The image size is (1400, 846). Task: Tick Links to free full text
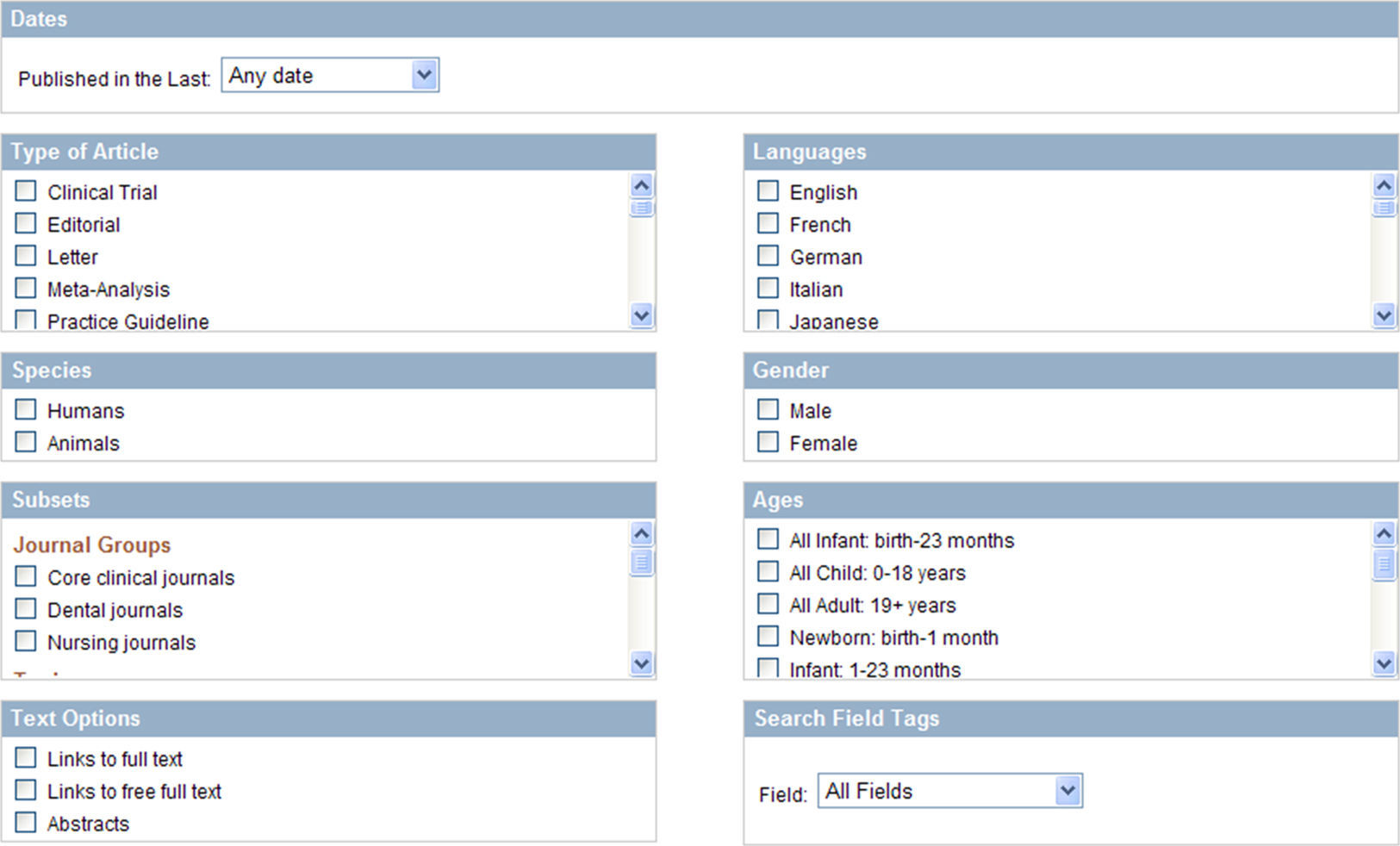tap(26, 790)
